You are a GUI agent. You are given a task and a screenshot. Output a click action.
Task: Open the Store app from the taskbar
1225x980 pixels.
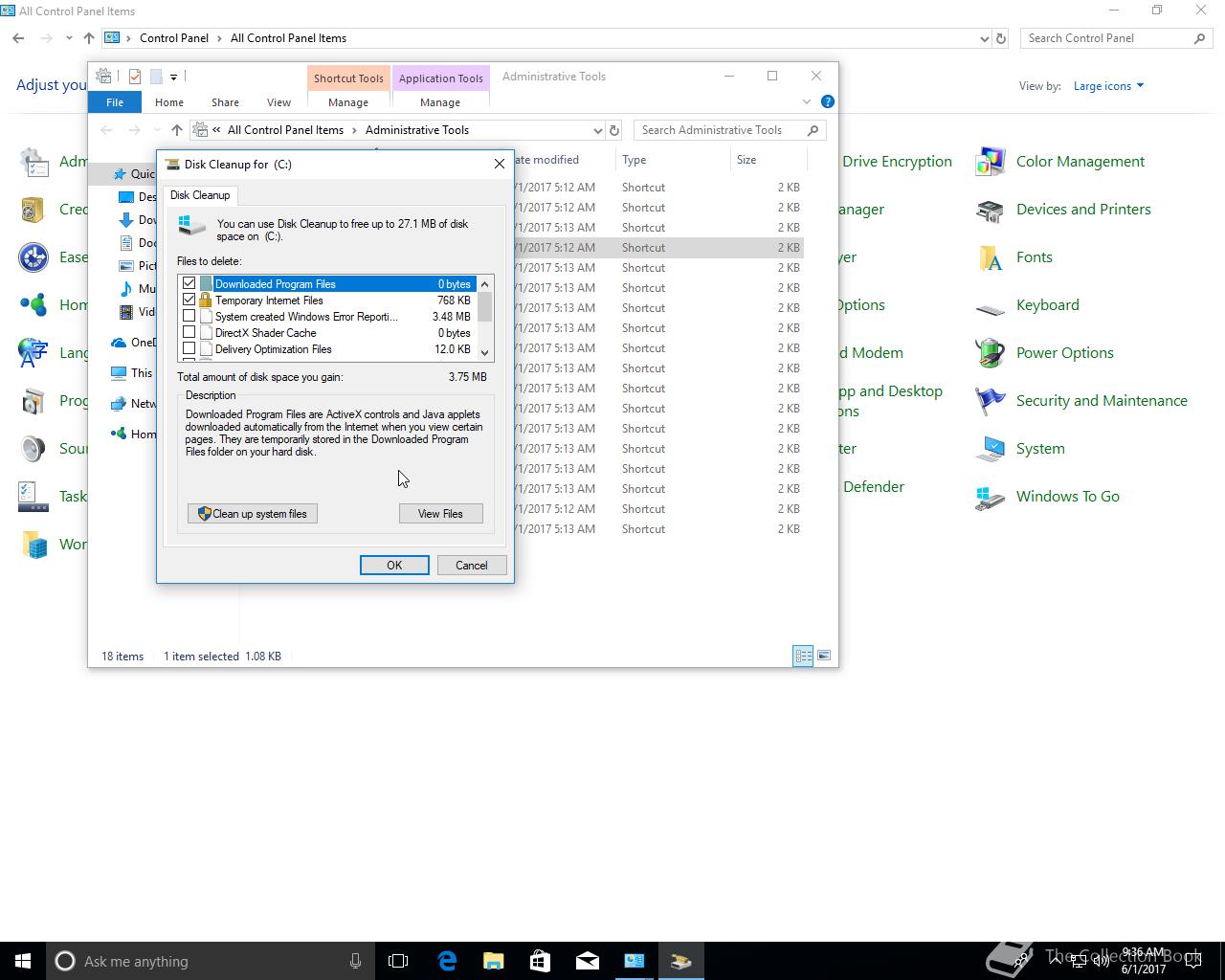pyautogui.click(x=540, y=961)
